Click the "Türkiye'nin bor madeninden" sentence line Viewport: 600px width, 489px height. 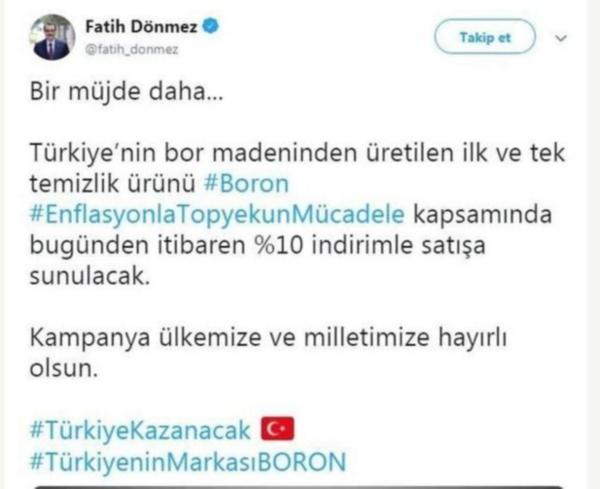coord(297,153)
